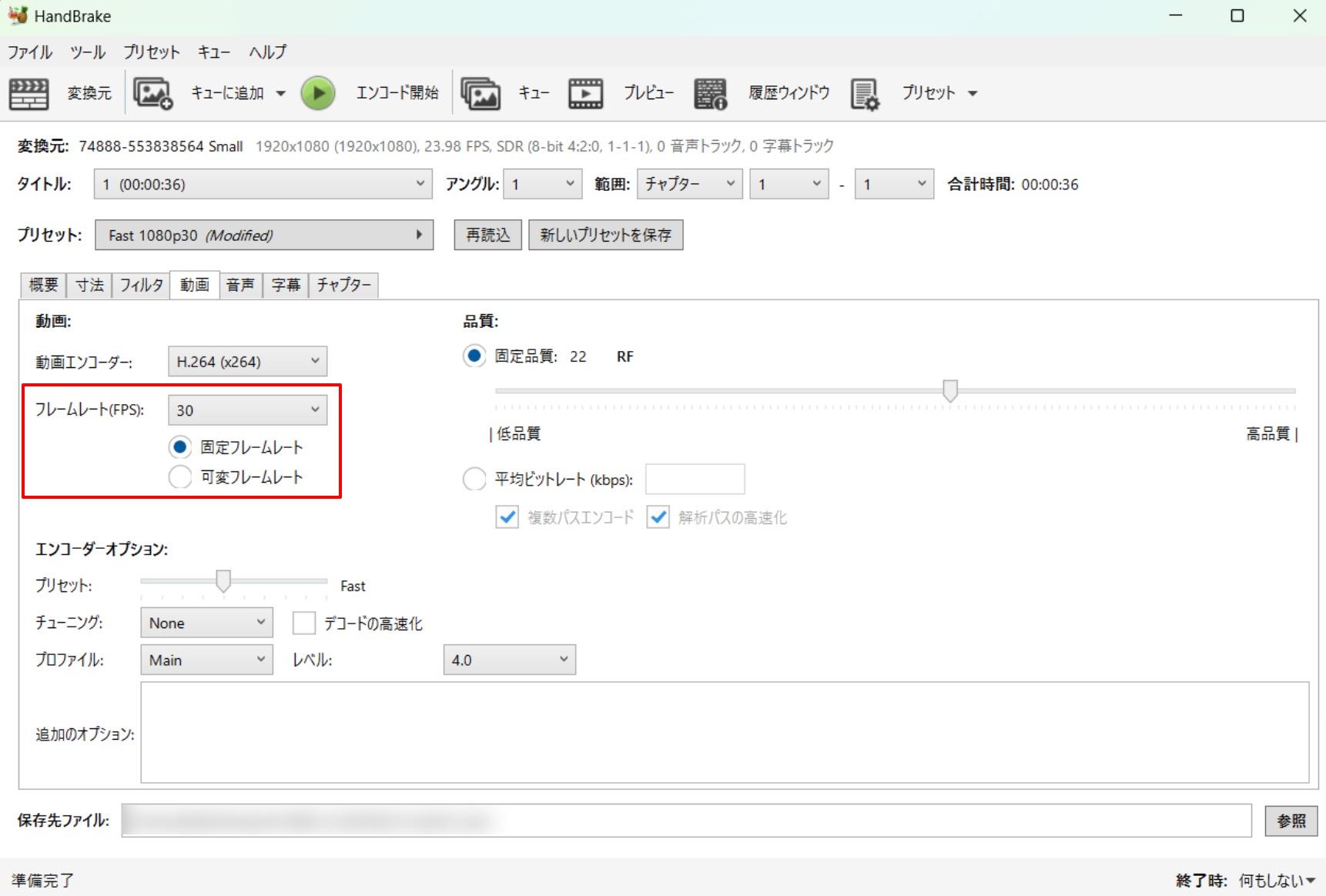Toggle the 複数パスエンコード checkbox
The width and height of the screenshot is (1326, 896).
point(507,517)
